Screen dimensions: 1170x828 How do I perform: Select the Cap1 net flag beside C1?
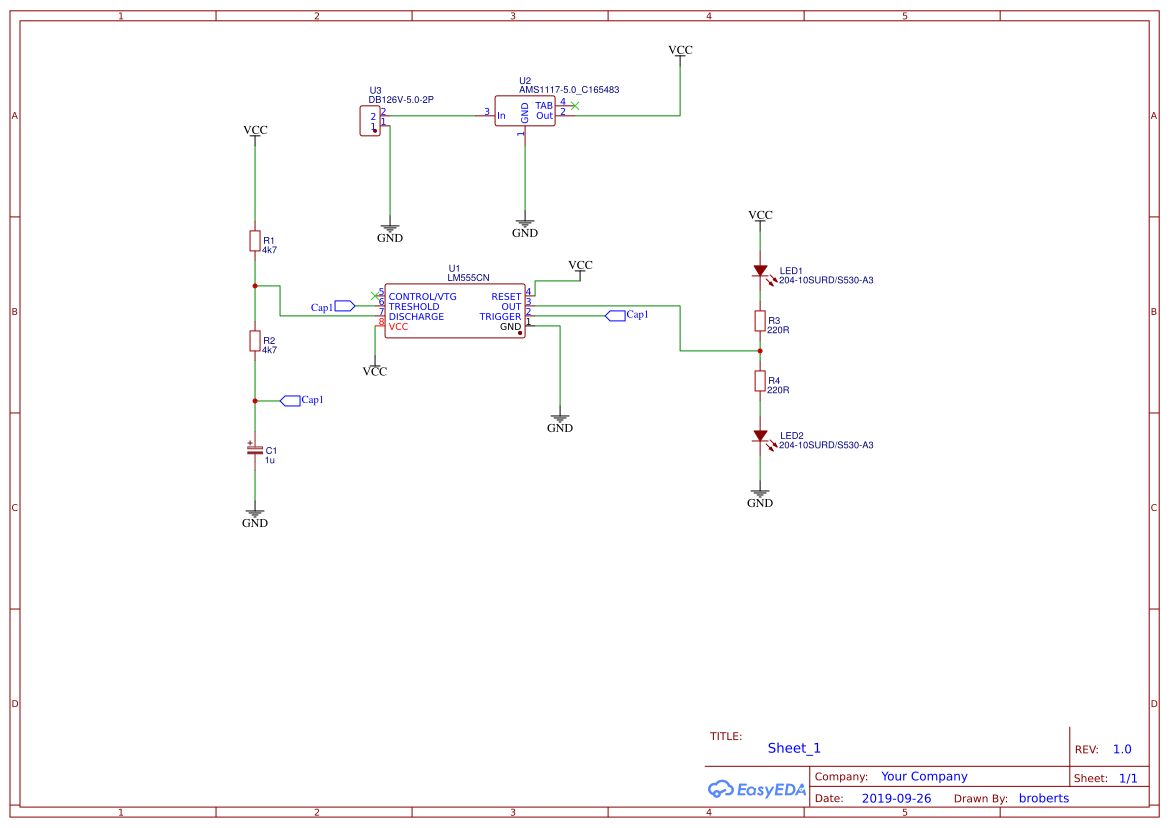click(291, 400)
